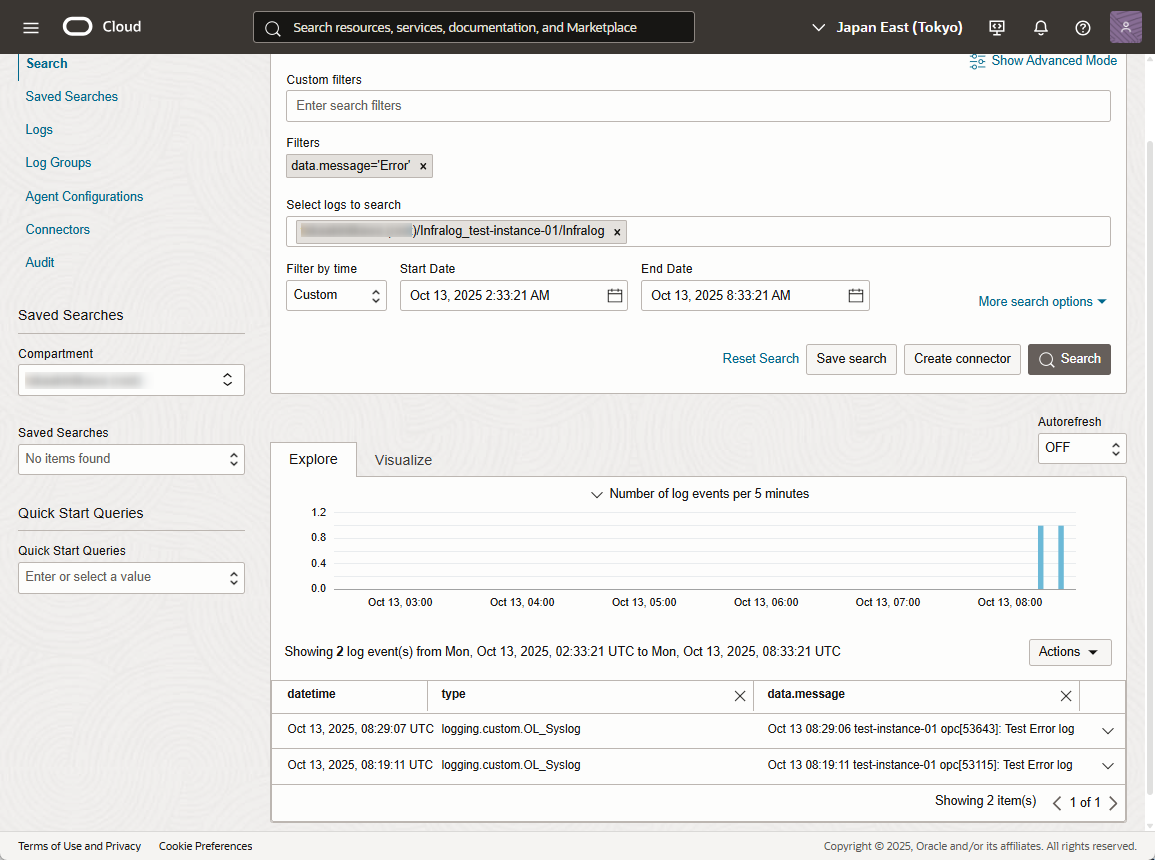
Task: Expand the 08:29:07 log entry row
Action: (x=1107, y=730)
